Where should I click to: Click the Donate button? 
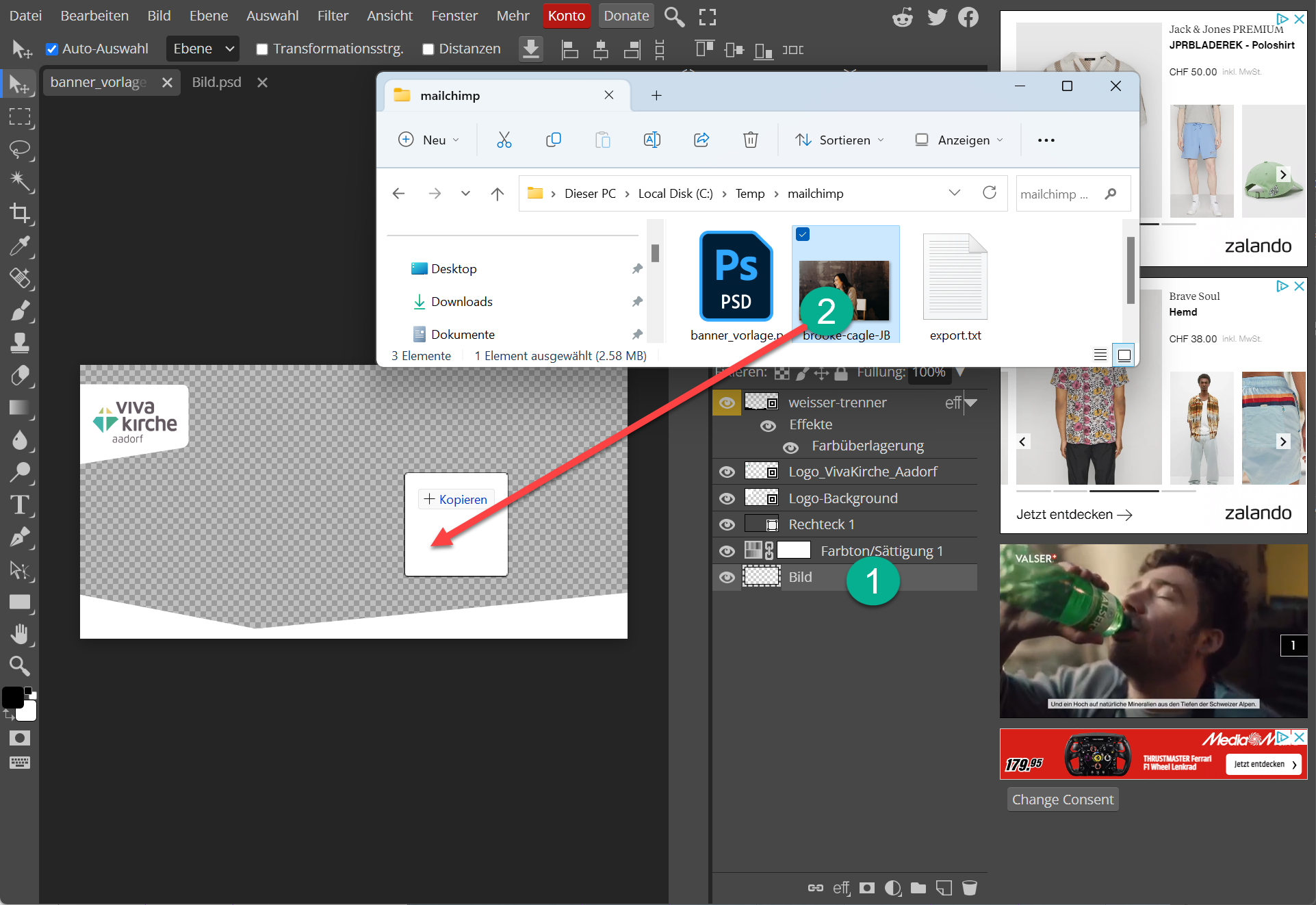pyautogui.click(x=625, y=16)
